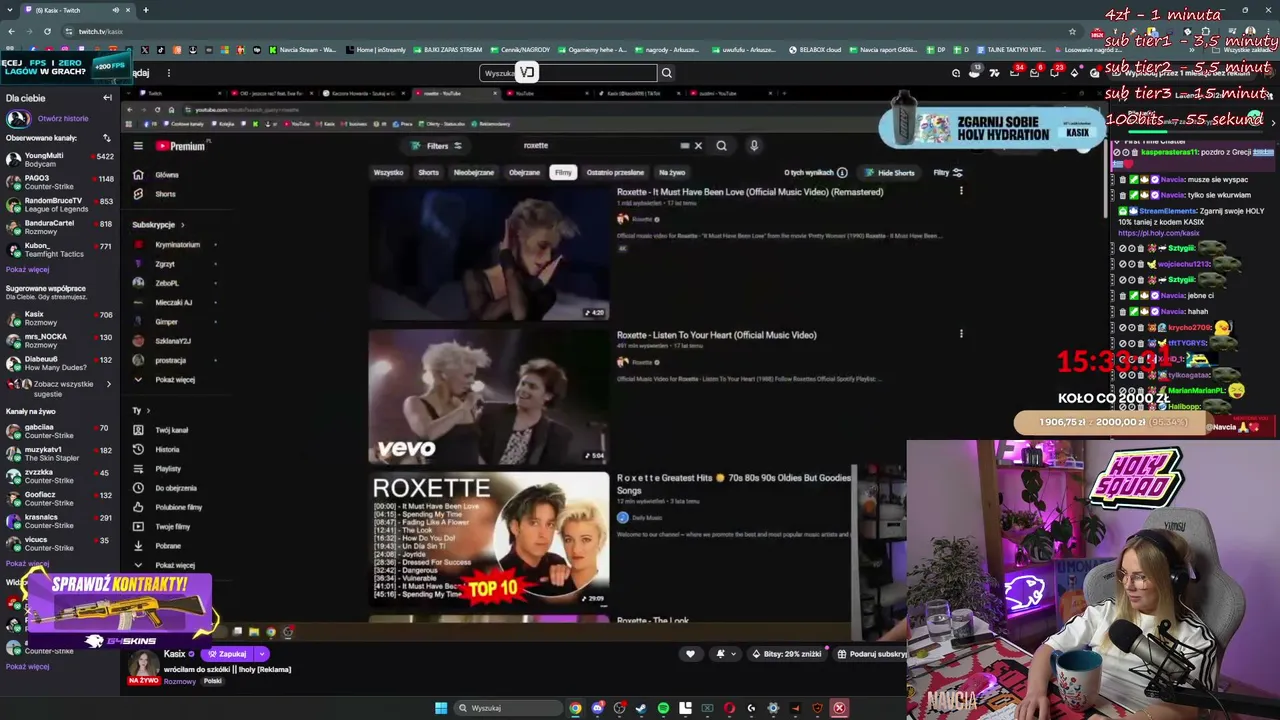
Task: Select the 'Na żywo' filter chip
Action: pos(672,173)
